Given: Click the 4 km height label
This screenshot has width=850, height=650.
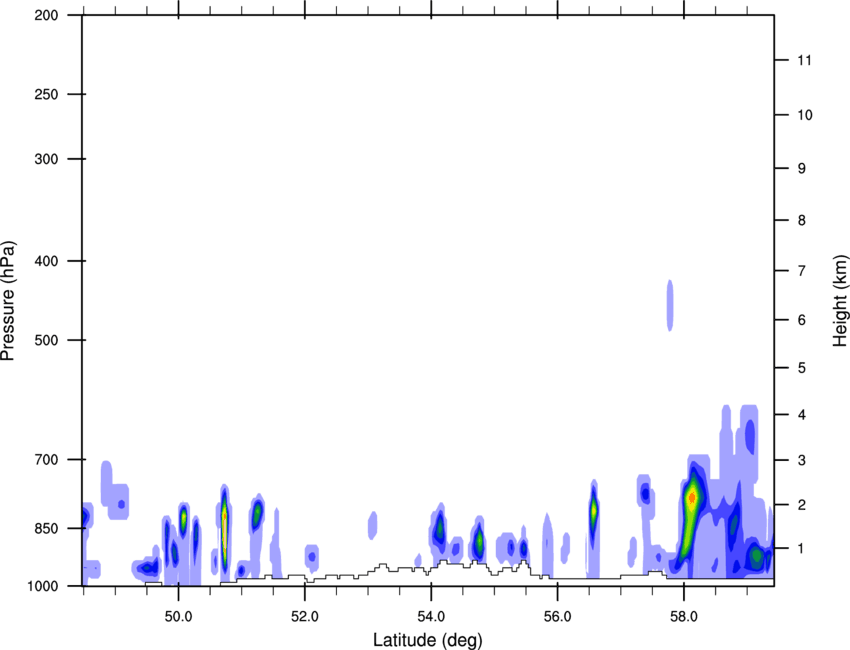Looking at the screenshot, I should (x=802, y=415).
